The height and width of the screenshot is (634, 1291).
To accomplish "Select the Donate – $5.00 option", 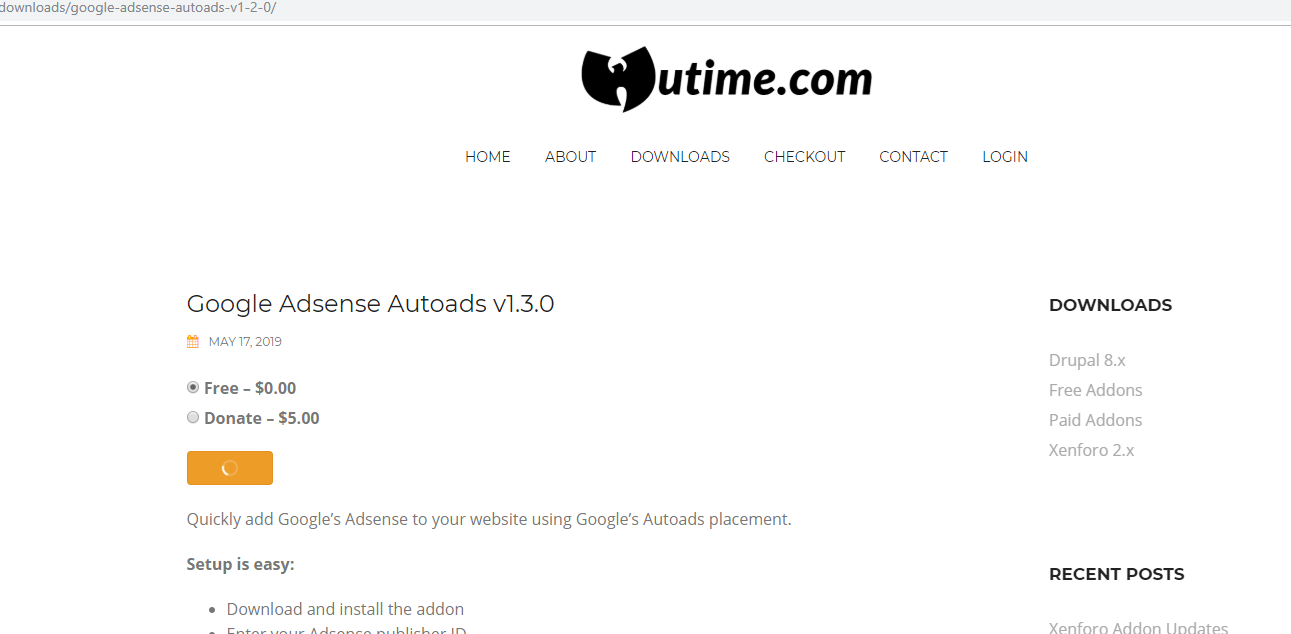I will [193, 418].
